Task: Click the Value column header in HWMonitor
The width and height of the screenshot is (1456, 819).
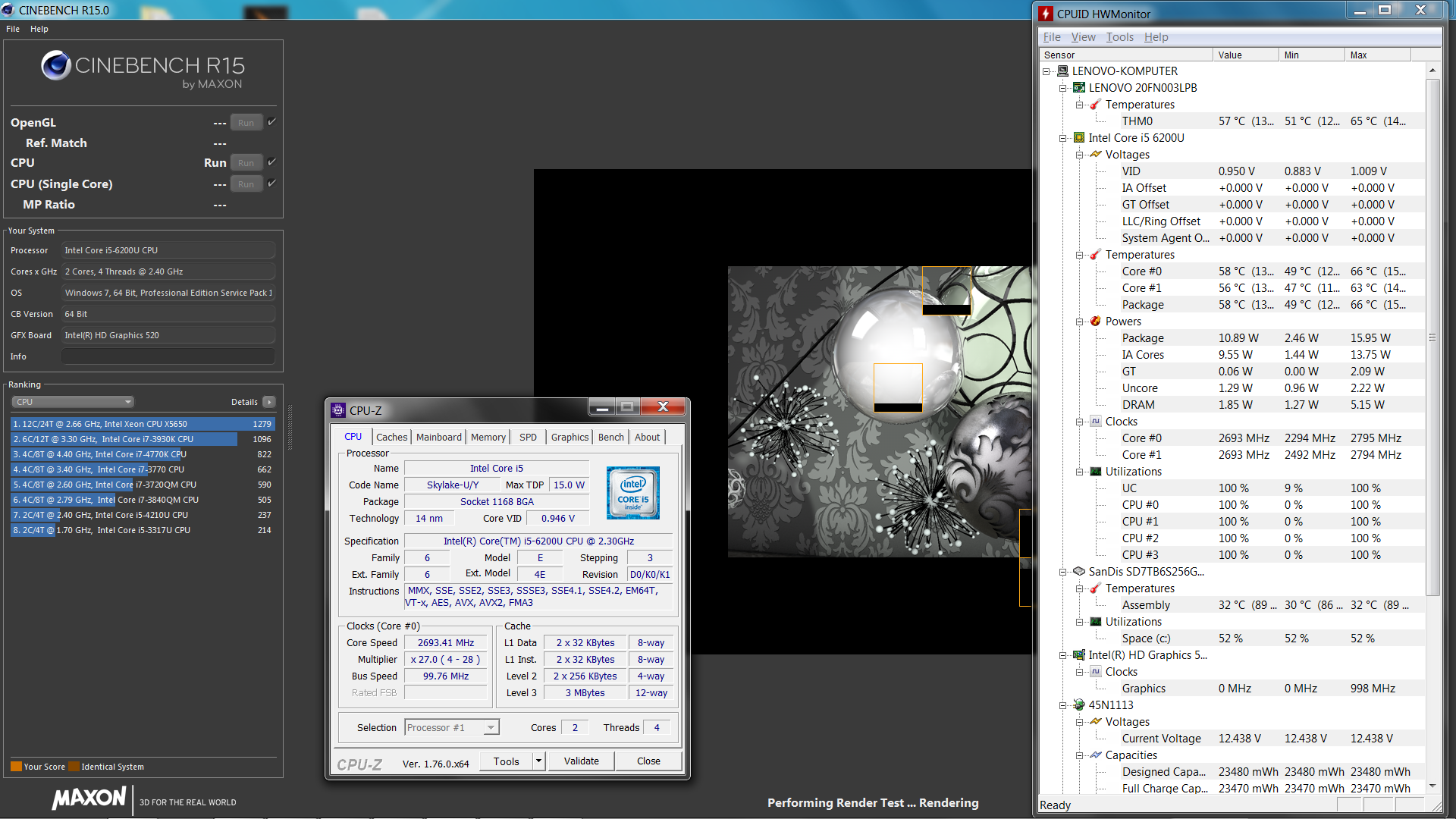Action: (1244, 55)
